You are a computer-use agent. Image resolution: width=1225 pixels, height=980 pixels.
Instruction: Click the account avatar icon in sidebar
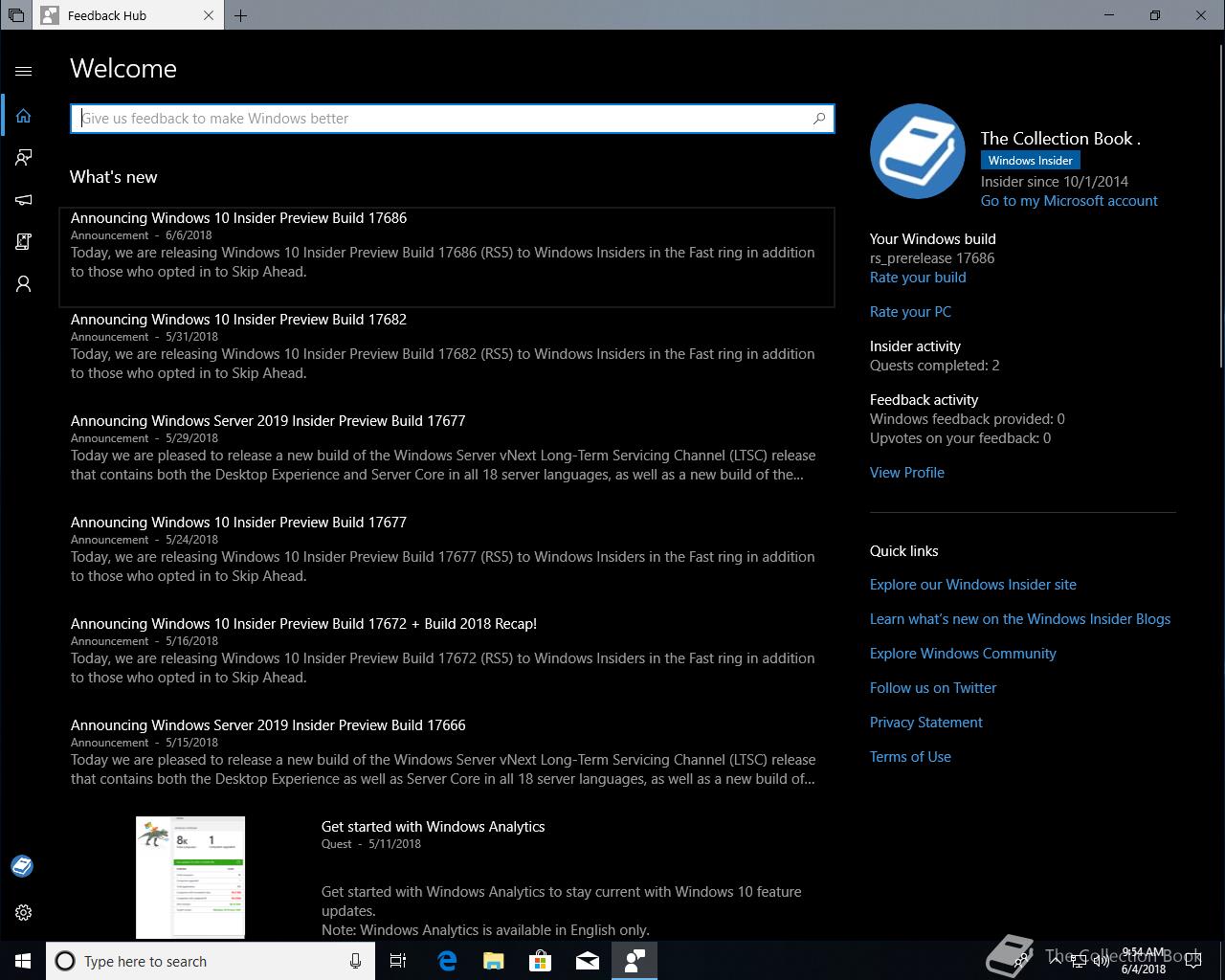tap(22, 866)
